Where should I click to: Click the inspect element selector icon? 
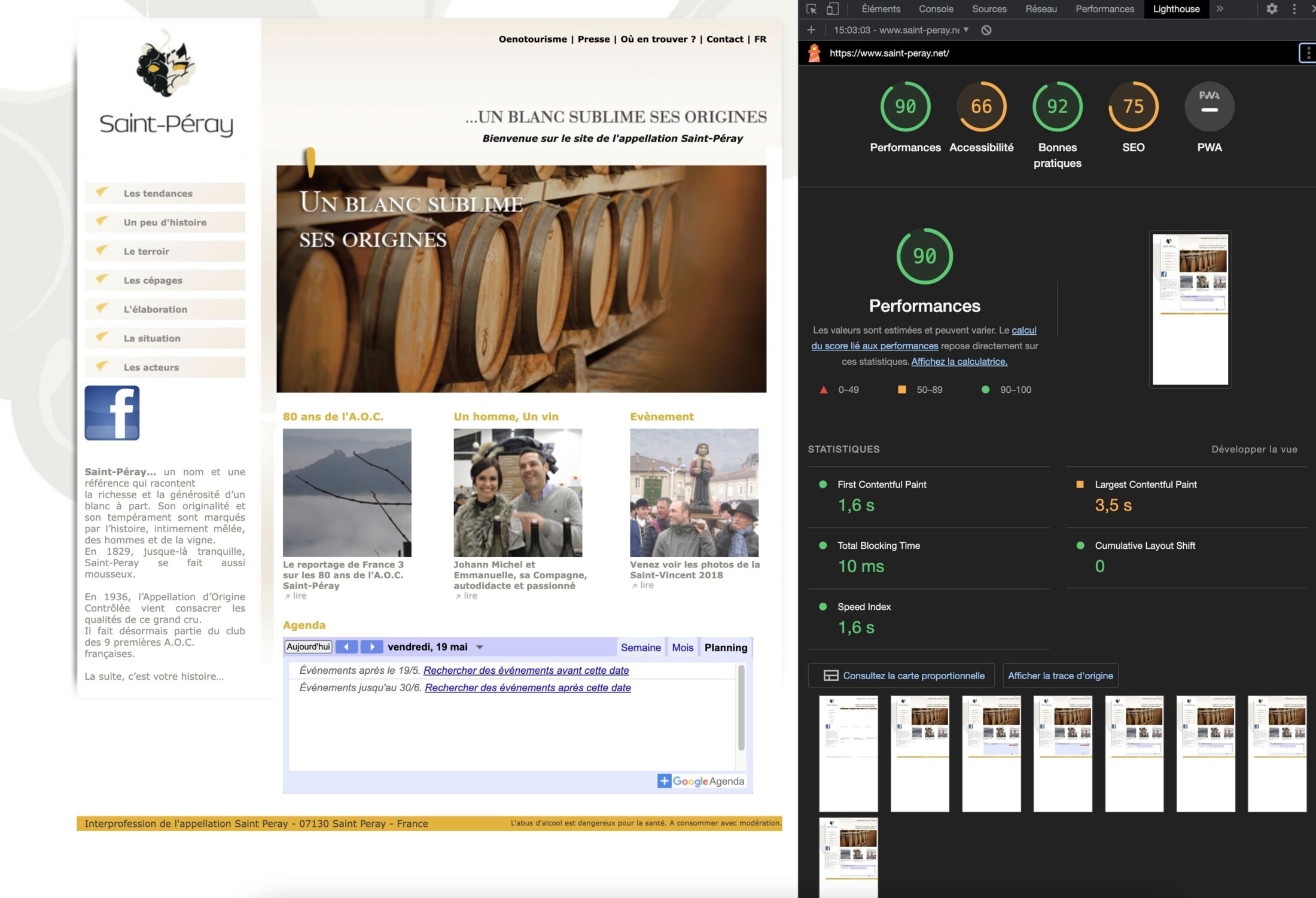812,9
